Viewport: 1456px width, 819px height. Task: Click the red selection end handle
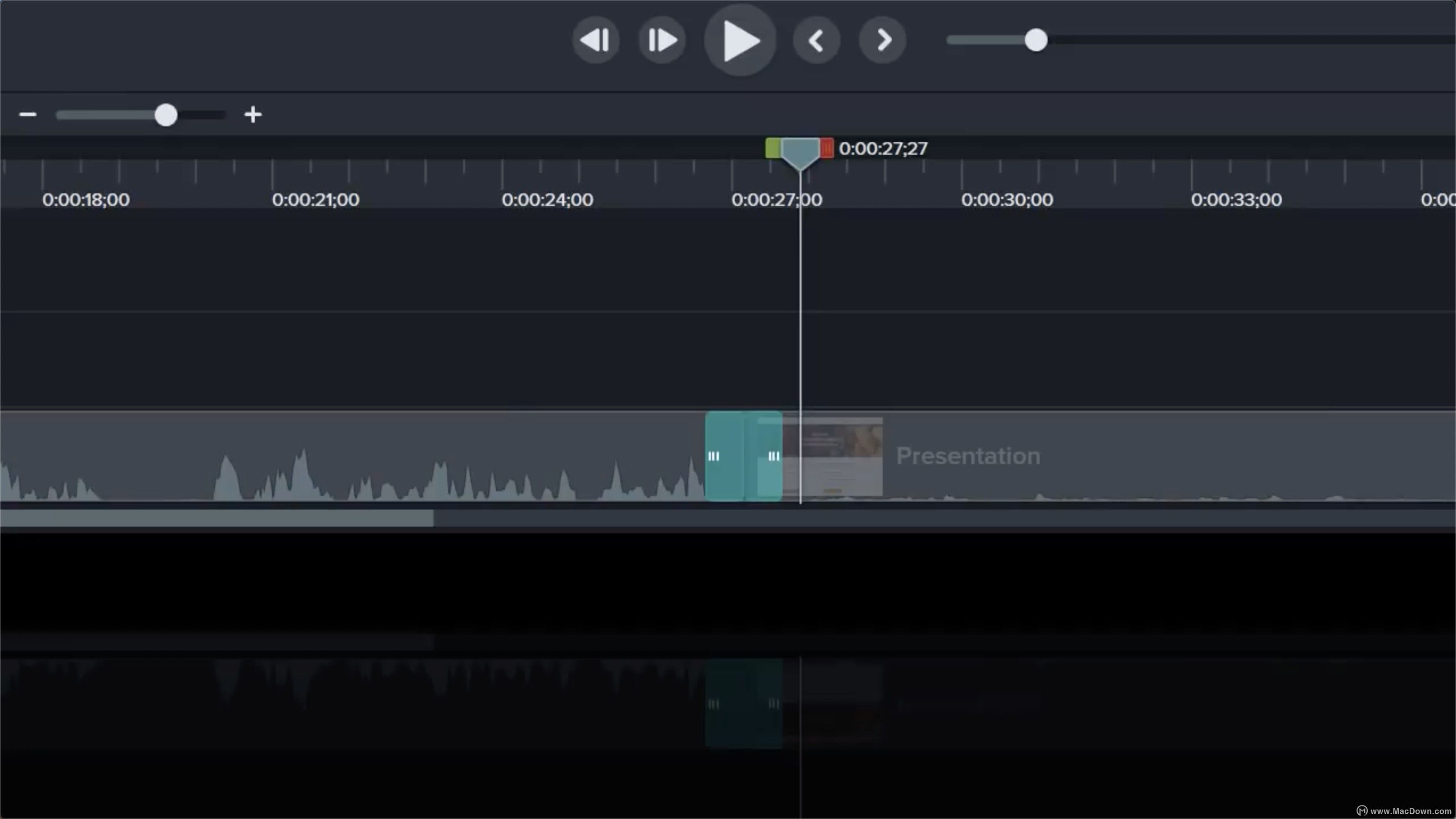pyautogui.click(x=827, y=148)
